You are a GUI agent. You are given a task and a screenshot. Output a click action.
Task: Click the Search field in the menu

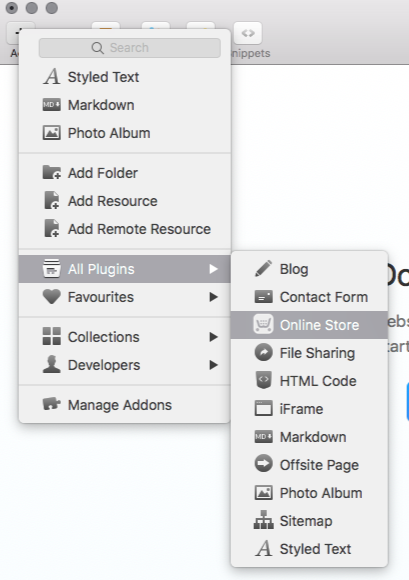coord(130,48)
